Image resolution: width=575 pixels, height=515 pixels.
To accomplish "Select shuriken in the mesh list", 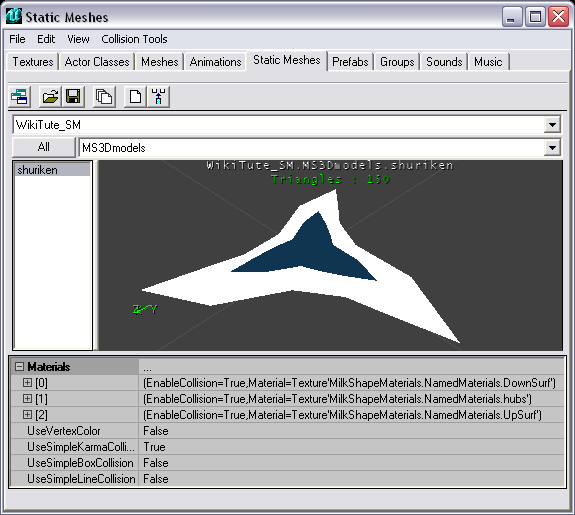I will pos(52,170).
